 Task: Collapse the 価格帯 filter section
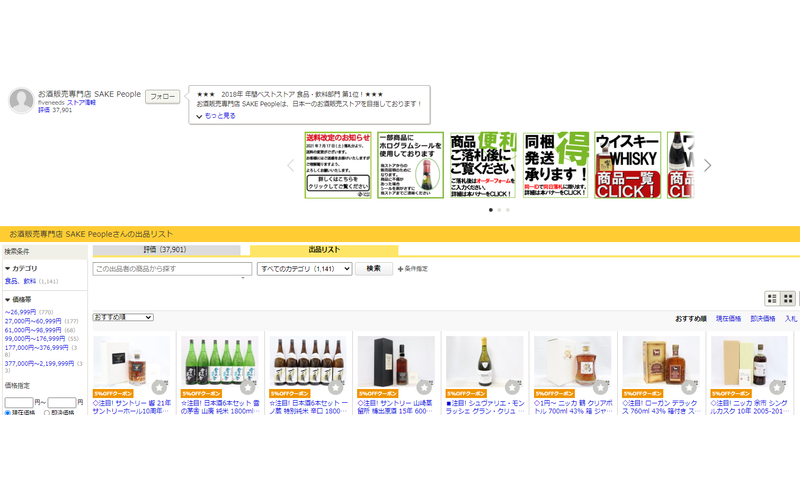click(x=18, y=299)
